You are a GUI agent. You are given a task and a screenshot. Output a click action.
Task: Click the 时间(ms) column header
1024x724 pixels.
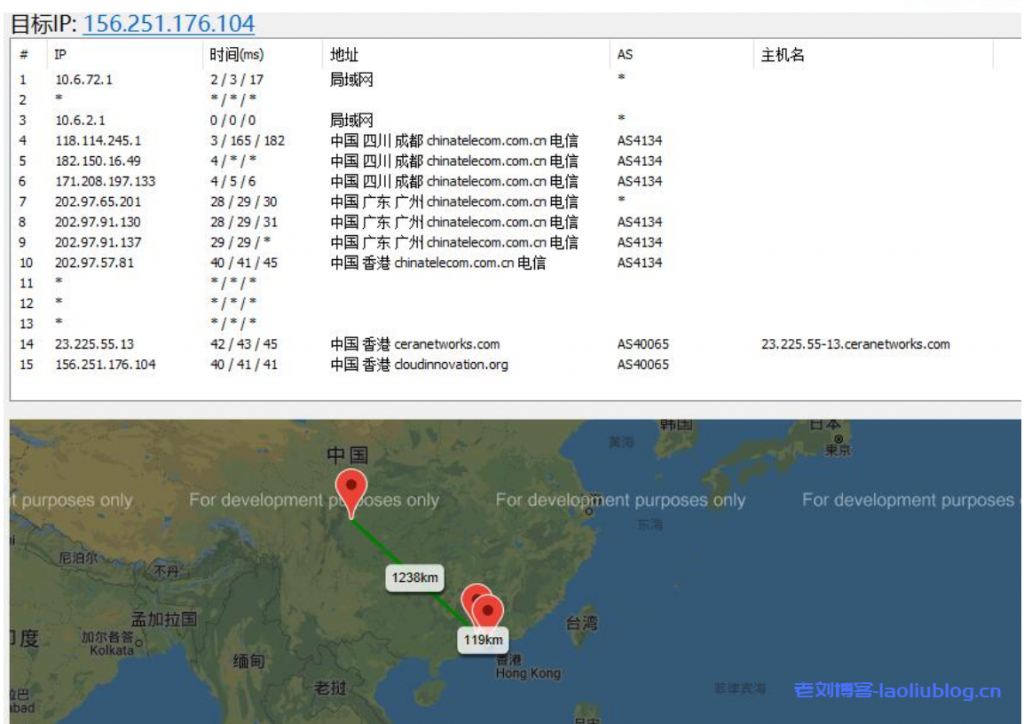tap(236, 55)
